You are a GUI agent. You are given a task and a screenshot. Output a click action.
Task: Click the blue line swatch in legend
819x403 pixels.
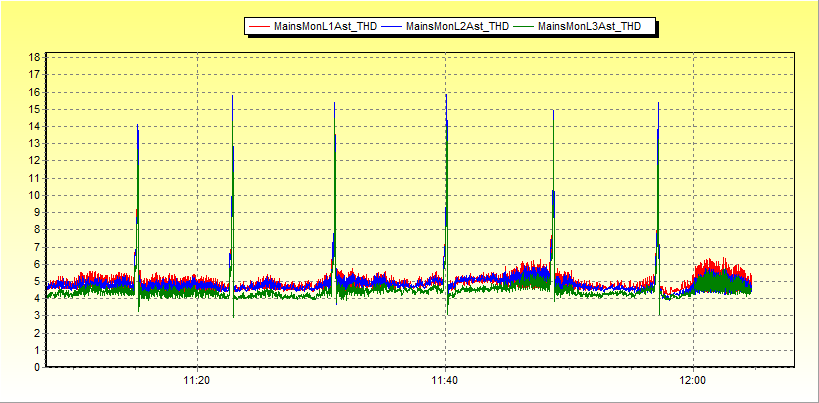click(392, 27)
